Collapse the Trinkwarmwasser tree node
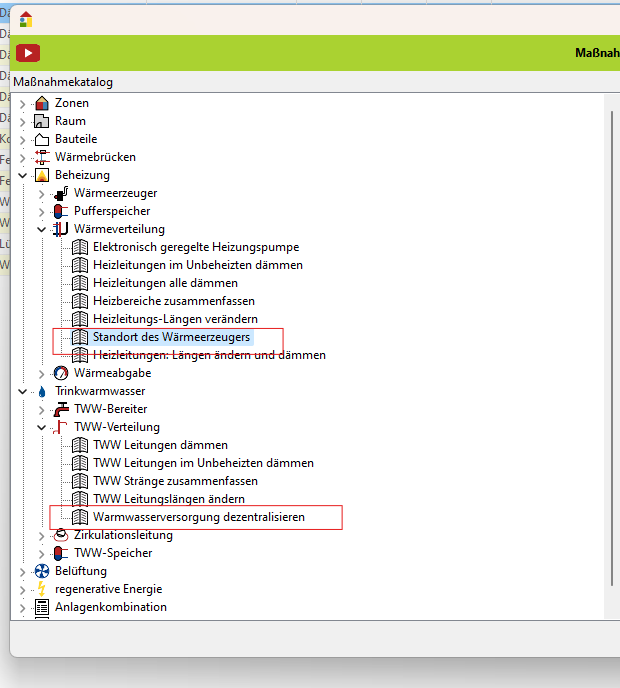620x688 pixels. 23,391
